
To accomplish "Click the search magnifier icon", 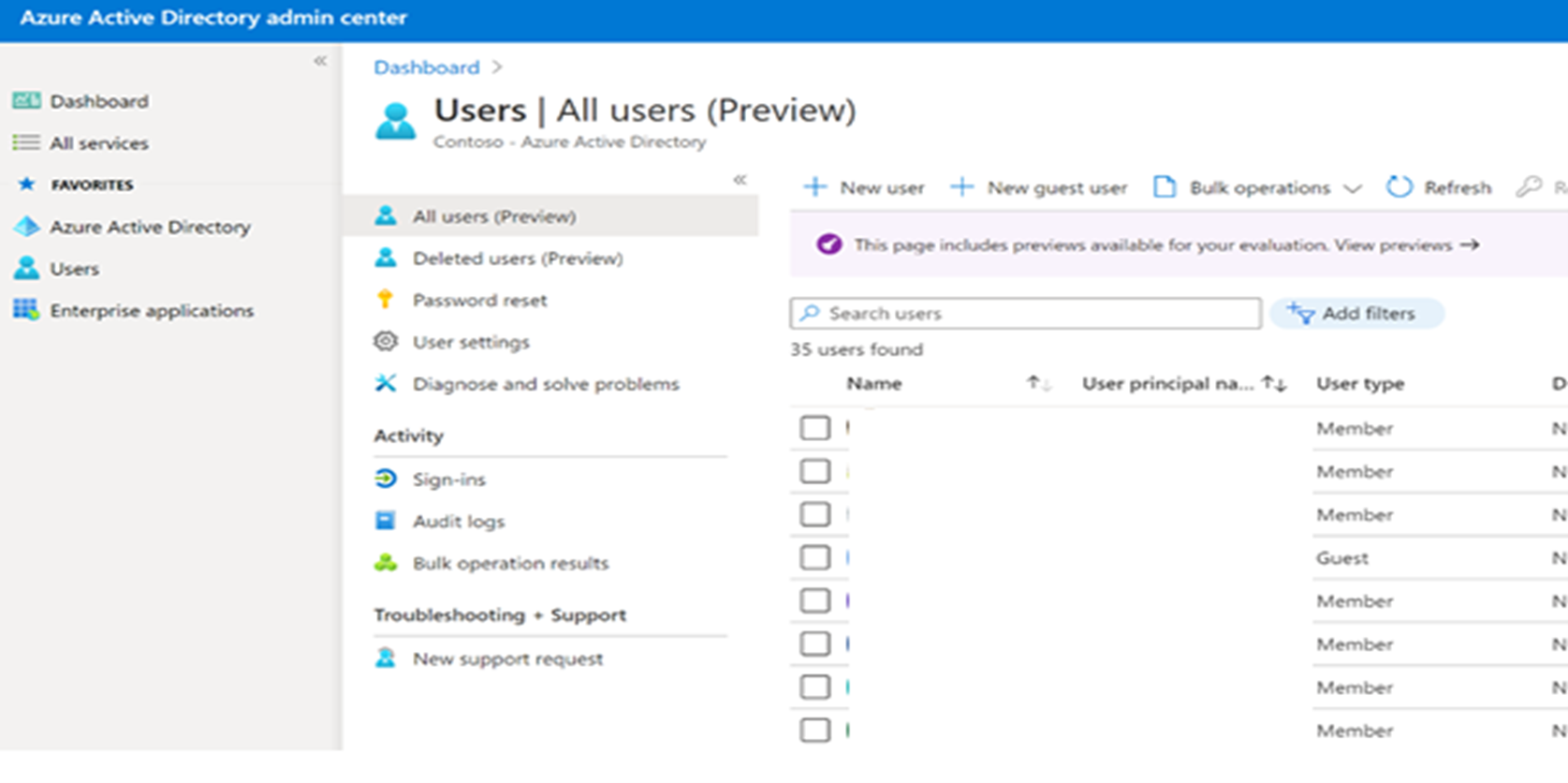I will [811, 313].
